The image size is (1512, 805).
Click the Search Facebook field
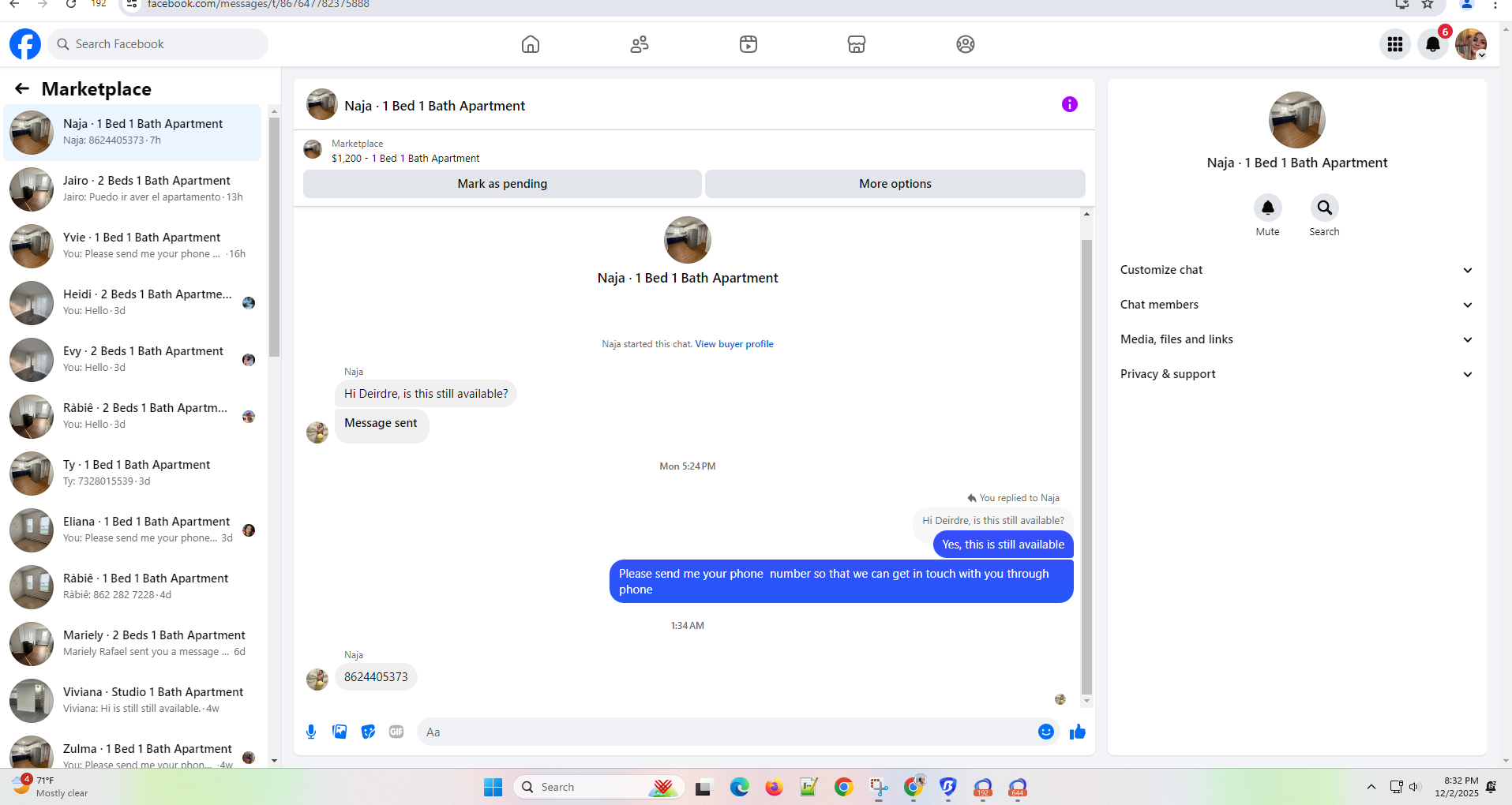pyautogui.click(x=158, y=44)
